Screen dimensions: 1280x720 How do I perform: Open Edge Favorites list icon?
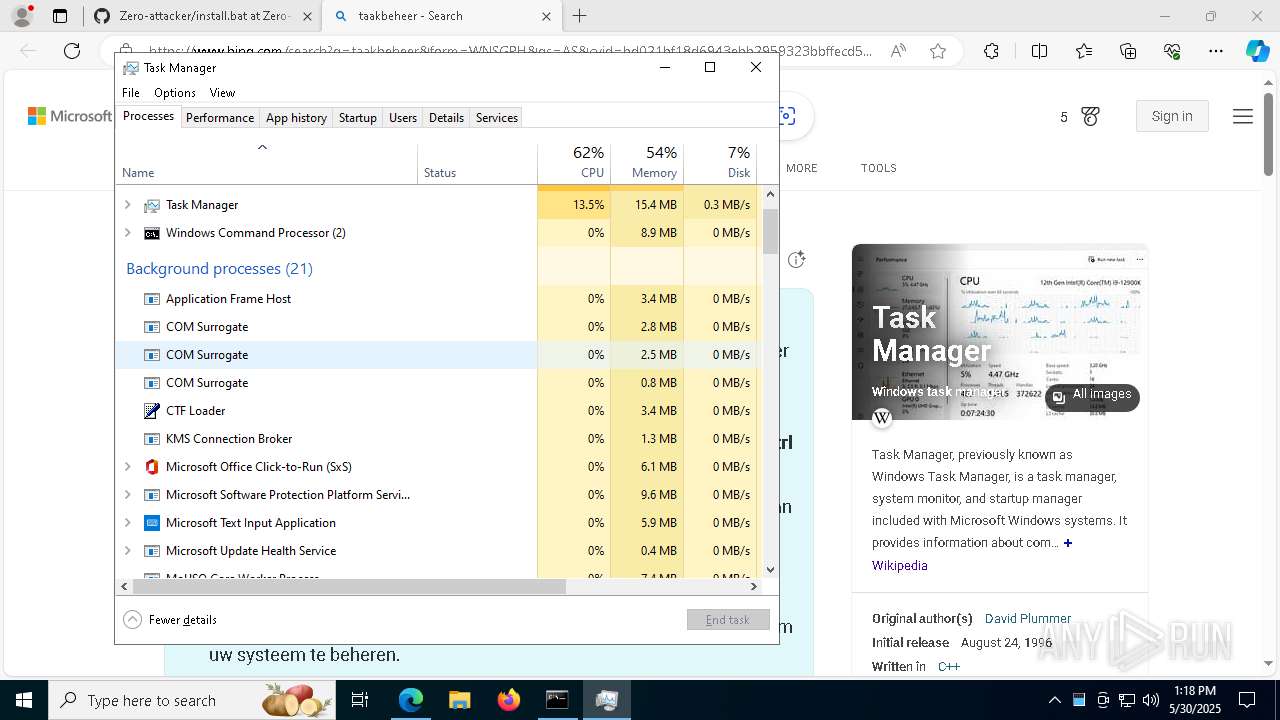tap(1084, 51)
